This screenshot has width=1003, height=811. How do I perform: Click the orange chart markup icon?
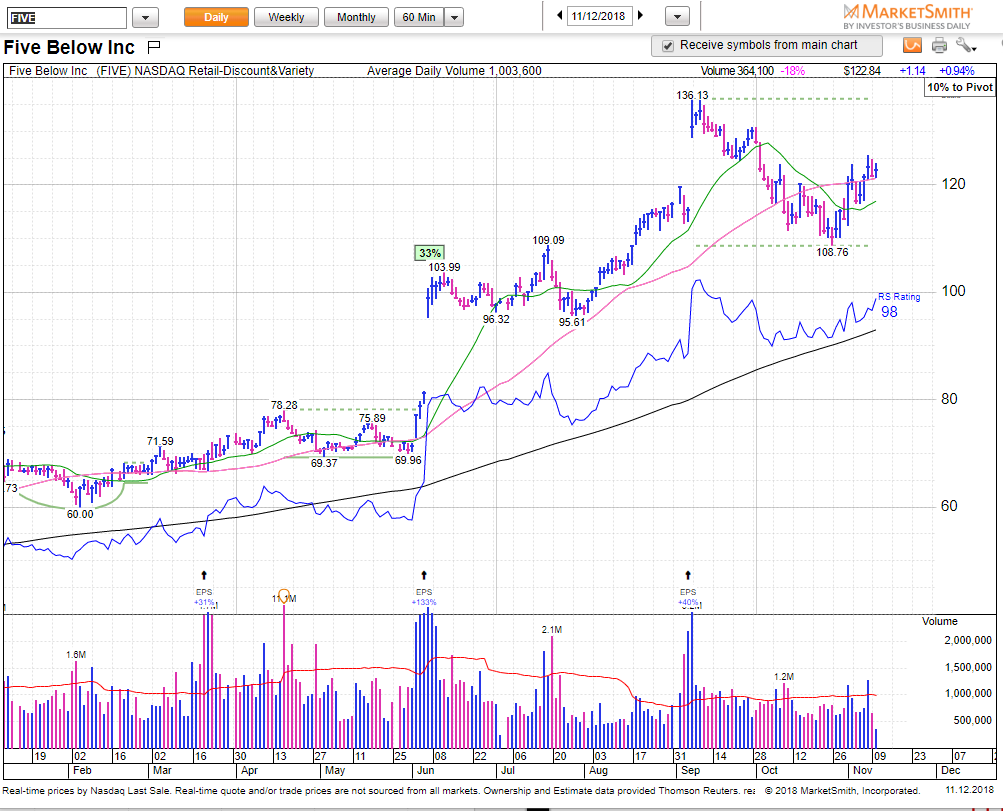click(913, 45)
